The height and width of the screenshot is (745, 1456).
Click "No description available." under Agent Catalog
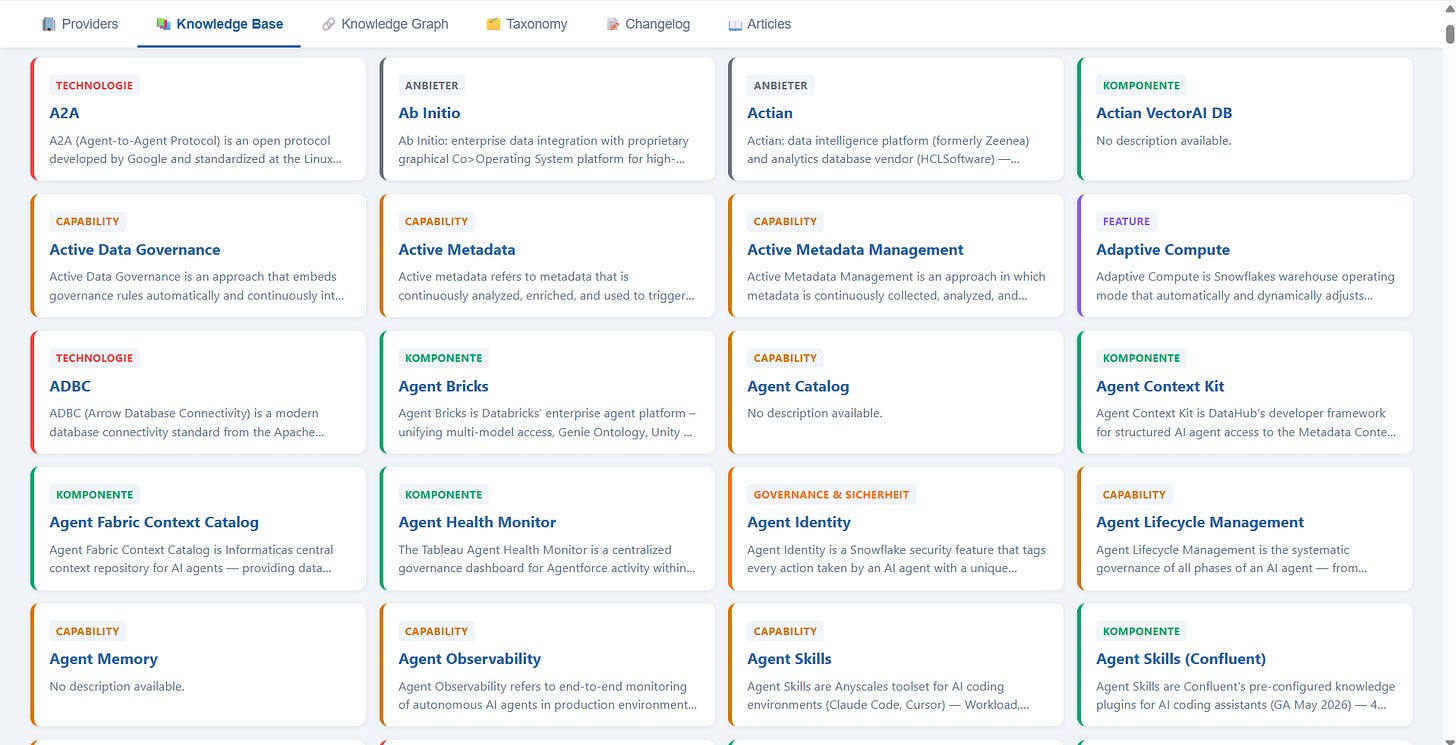815,413
